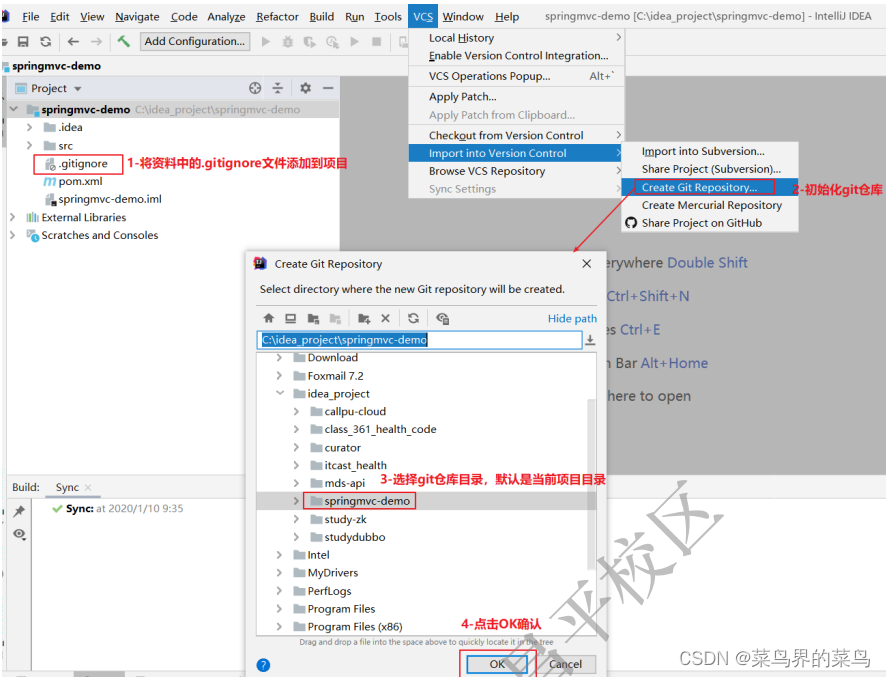Click the locate target icon in Project panel
This screenshot has width=886, height=677.
255,88
